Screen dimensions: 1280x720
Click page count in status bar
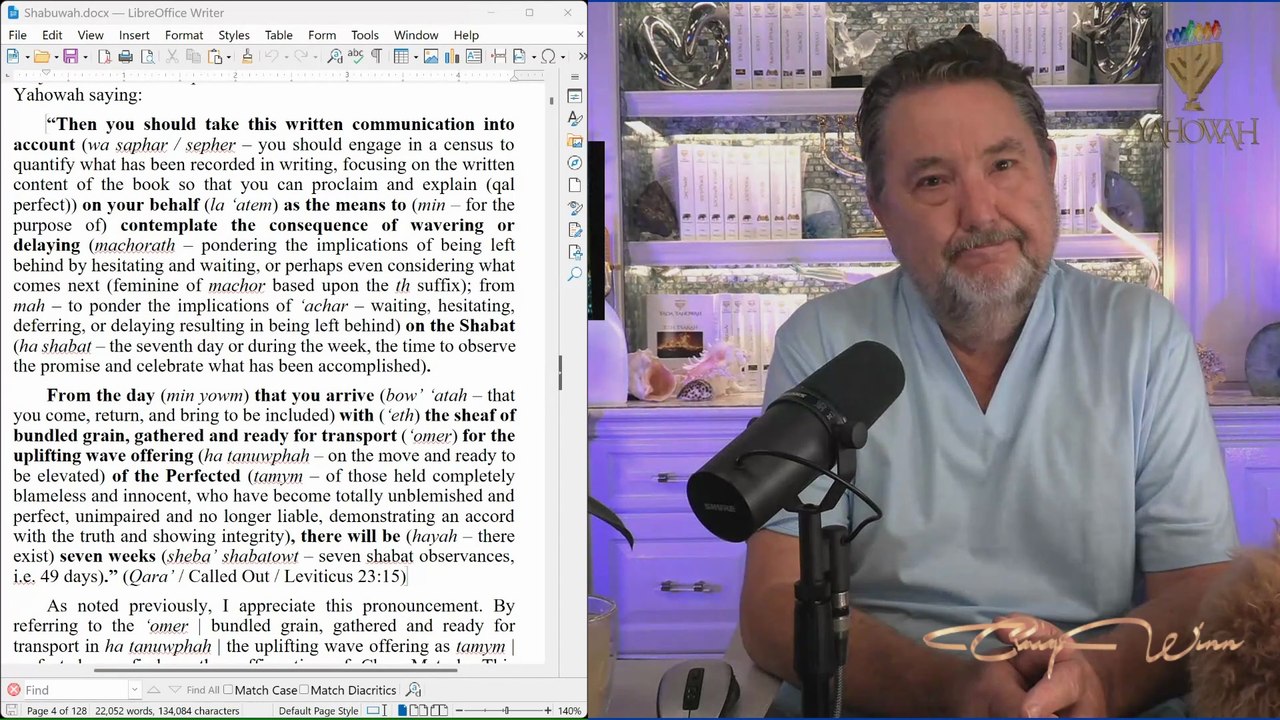[x=56, y=711]
